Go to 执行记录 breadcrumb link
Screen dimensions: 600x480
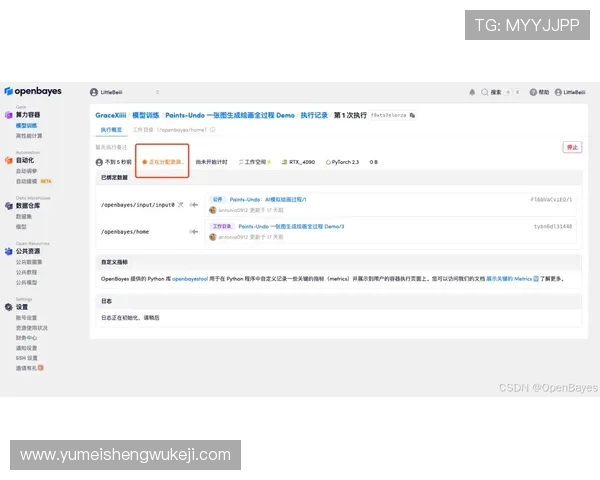314,115
